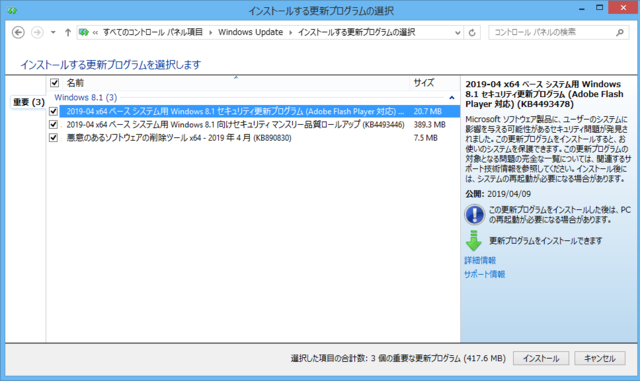The height and width of the screenshot is (381, 640).
Task: Click the breadcrumb arrow after Windows Update
Action: [x=291, y=33]
